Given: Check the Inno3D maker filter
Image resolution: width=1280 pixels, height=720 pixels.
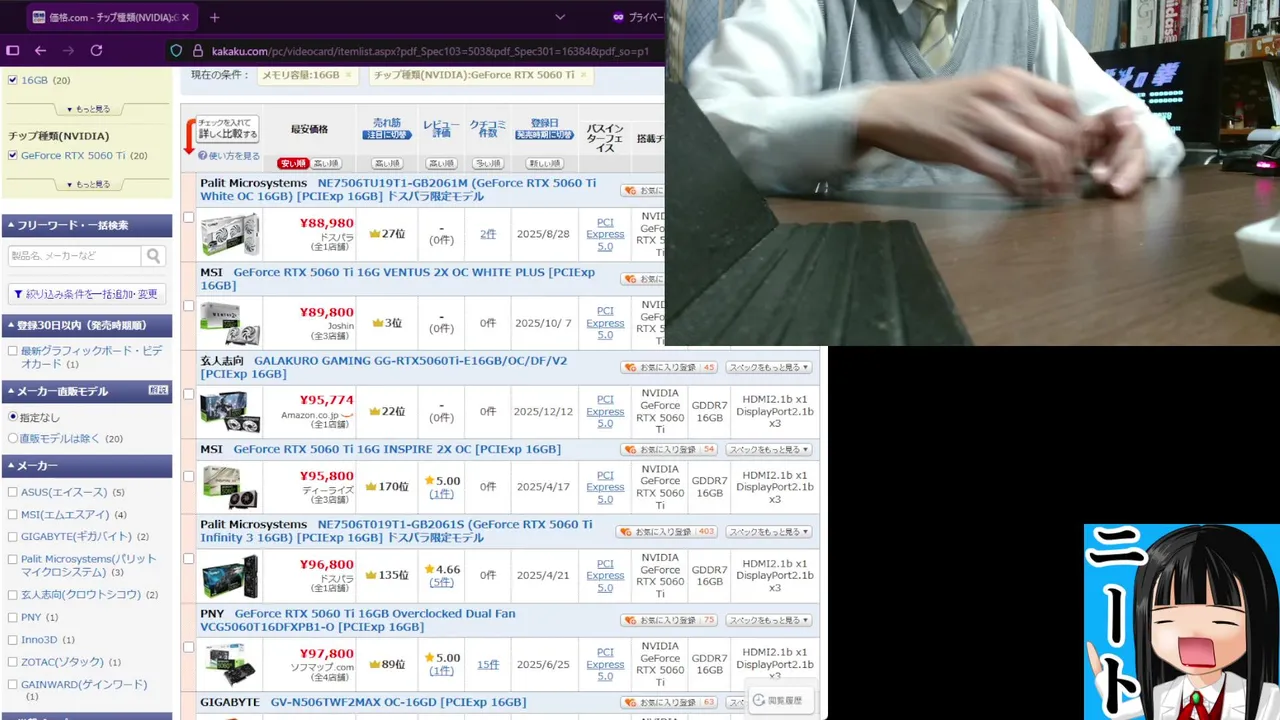Looking at the screenshot, I should [13, 639].
